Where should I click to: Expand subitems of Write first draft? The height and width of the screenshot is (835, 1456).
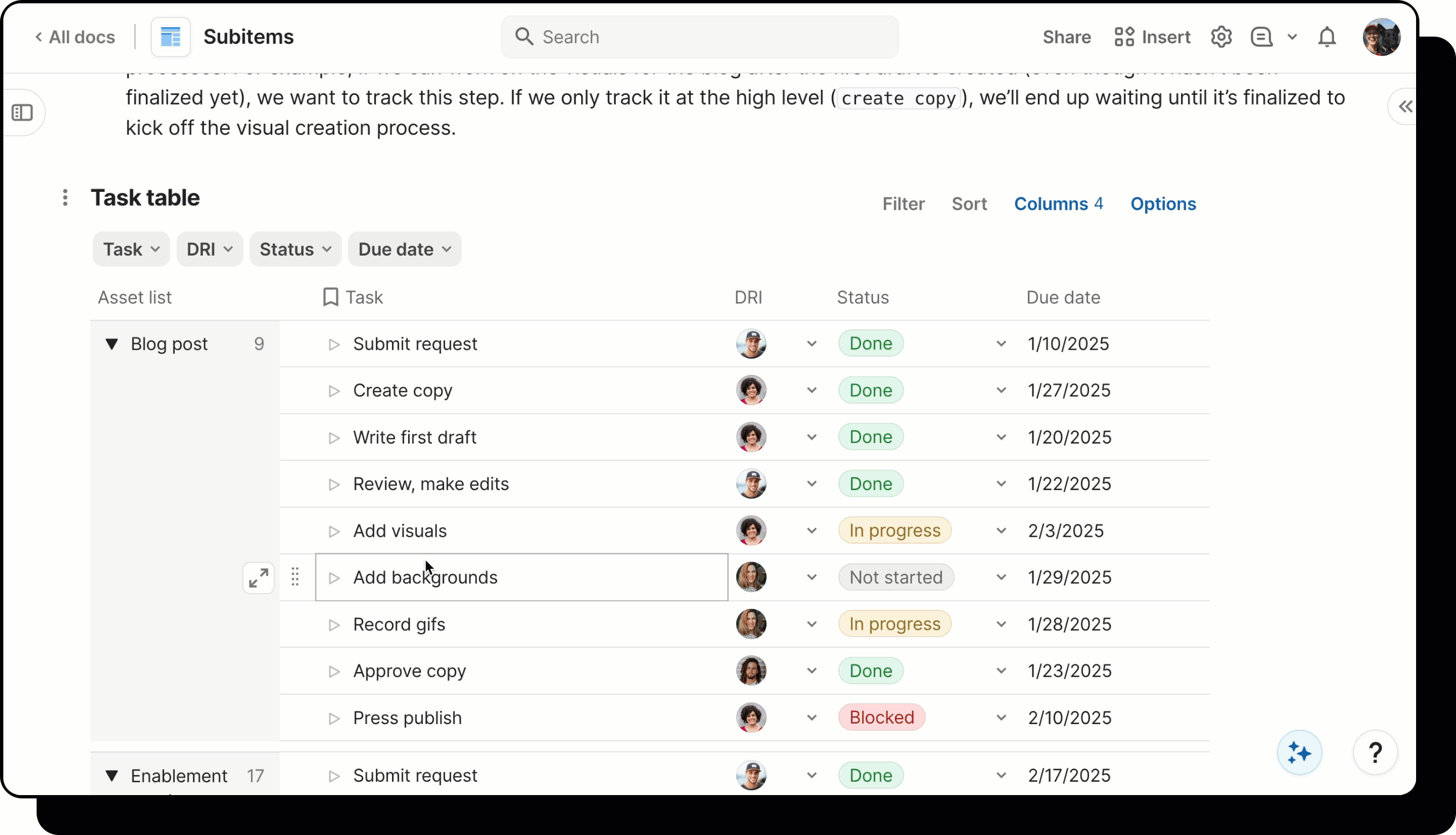tap(334, 437)
